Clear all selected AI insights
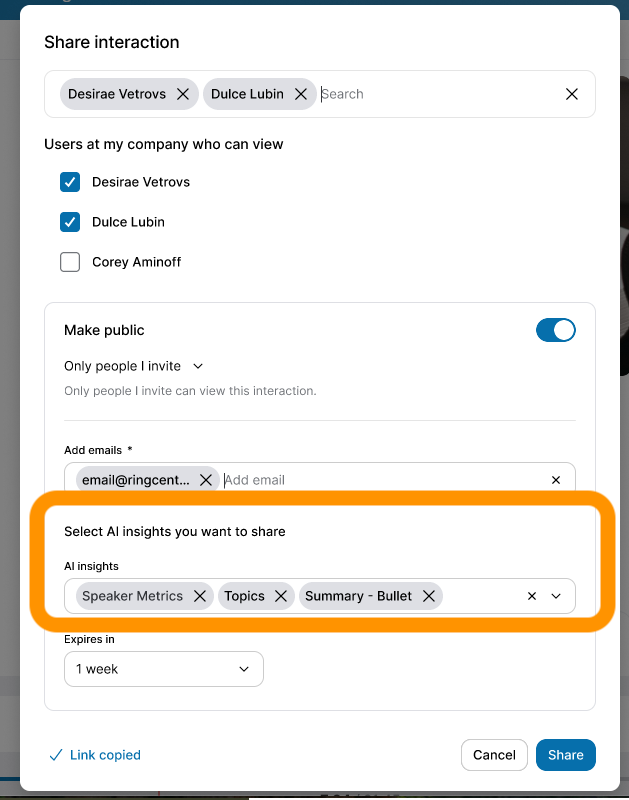The image size is (629, 800). click(x=531, y=595)
